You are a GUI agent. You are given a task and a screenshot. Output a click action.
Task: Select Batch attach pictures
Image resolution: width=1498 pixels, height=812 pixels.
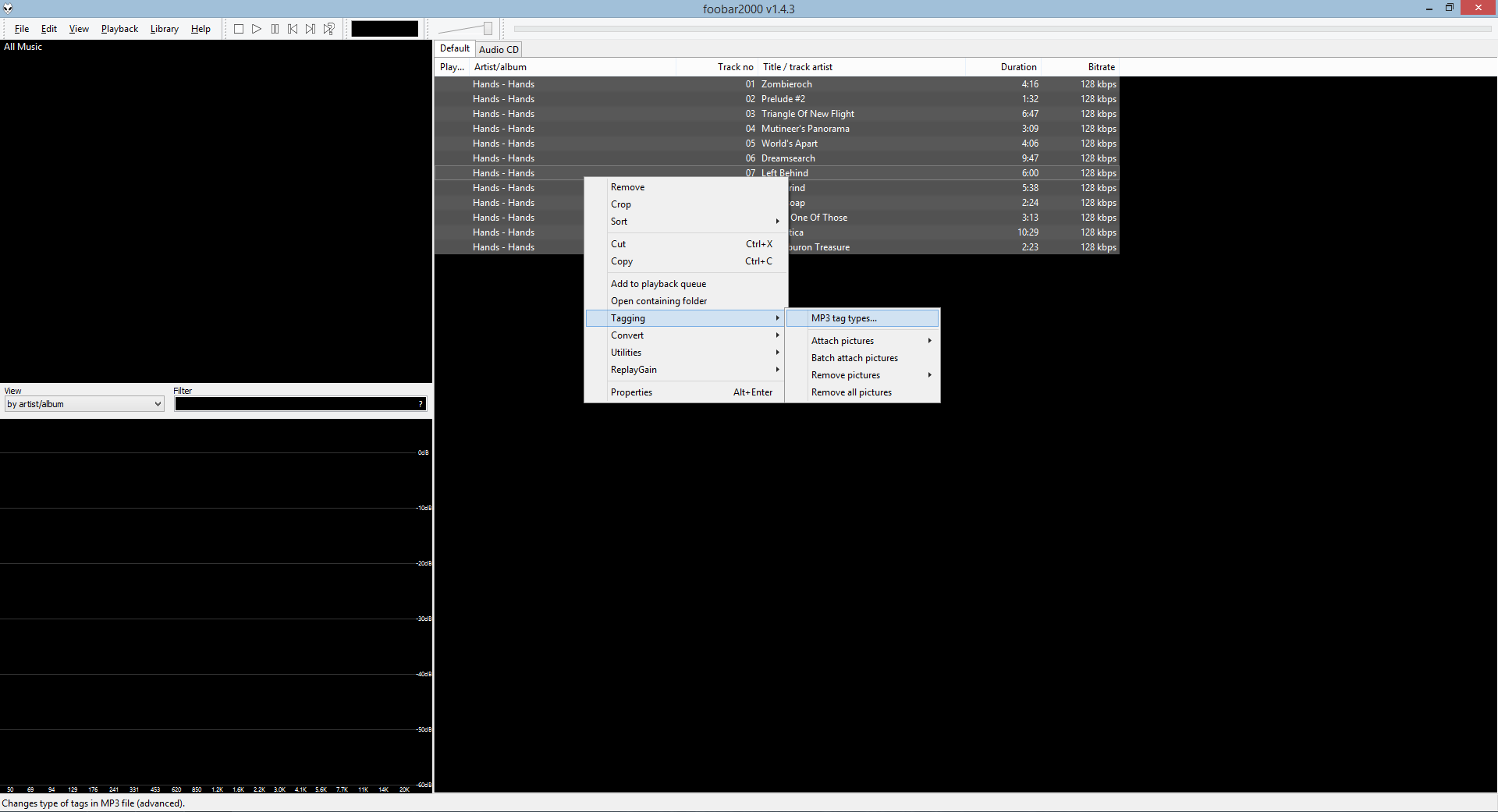pyautogui.click(x=863, y=358)
